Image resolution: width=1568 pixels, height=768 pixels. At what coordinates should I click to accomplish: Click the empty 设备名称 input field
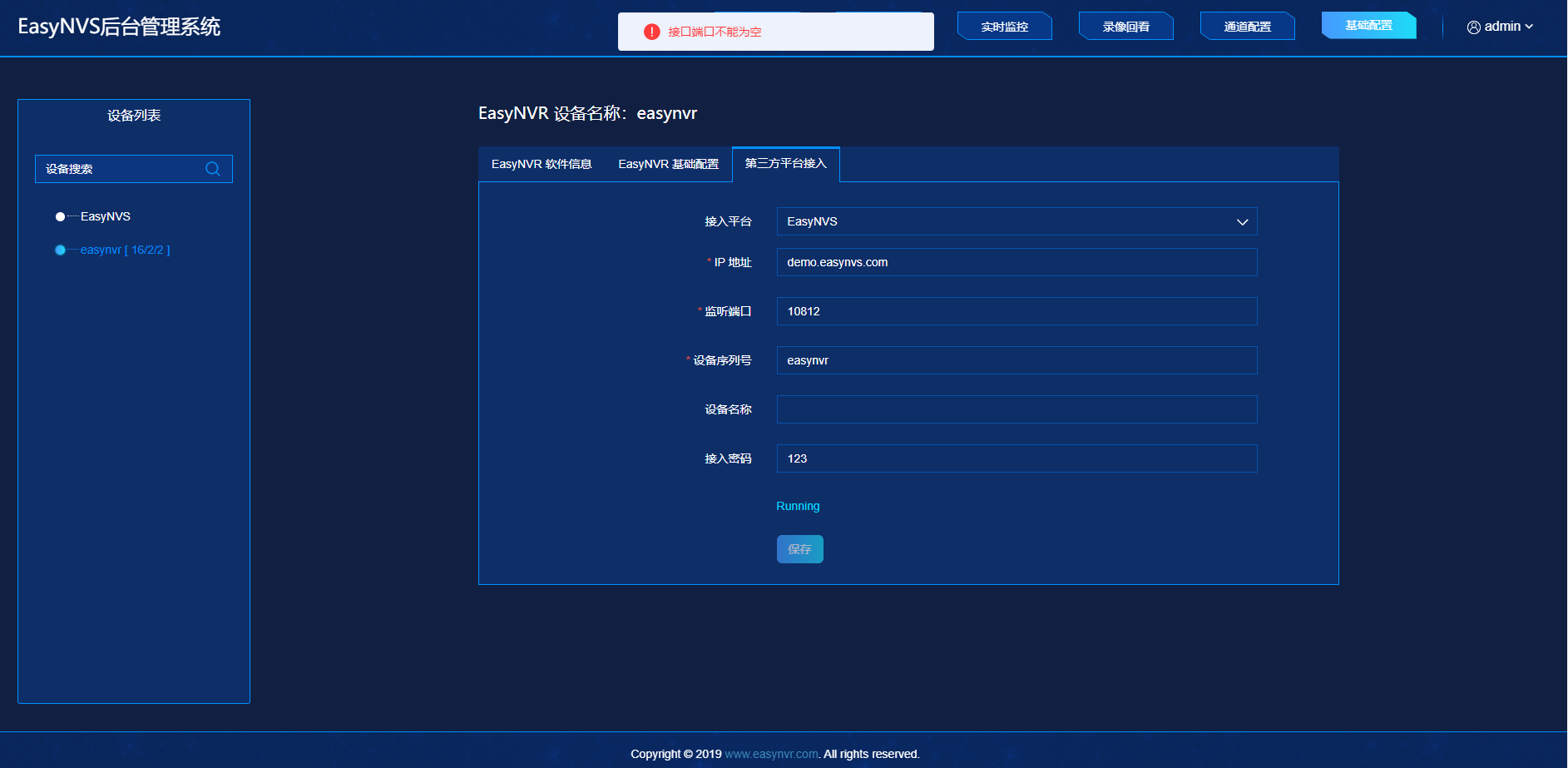(1016, 409)
